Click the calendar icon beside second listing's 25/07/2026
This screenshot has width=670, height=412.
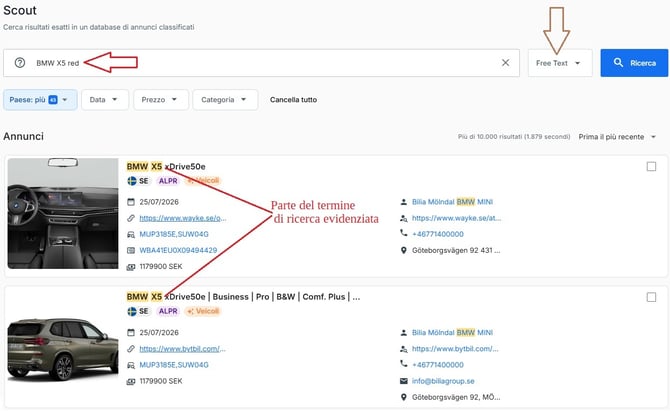pos(131,333)
